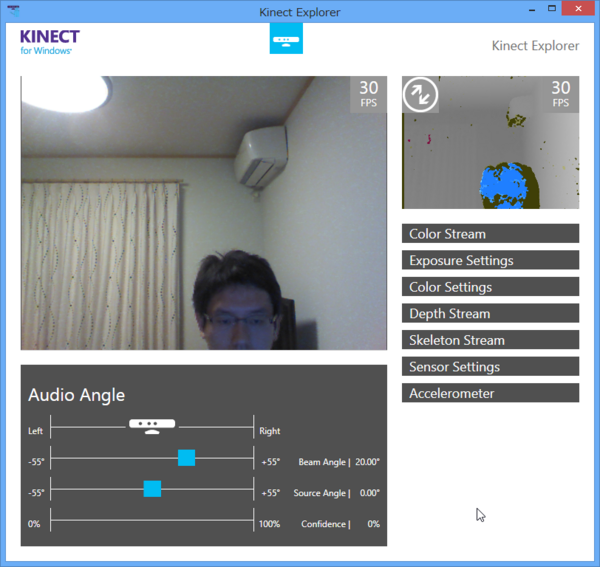Maximize the Kinect Explorer window
Image resolution: width=600 pixels, height=567 pixels.
552,8
